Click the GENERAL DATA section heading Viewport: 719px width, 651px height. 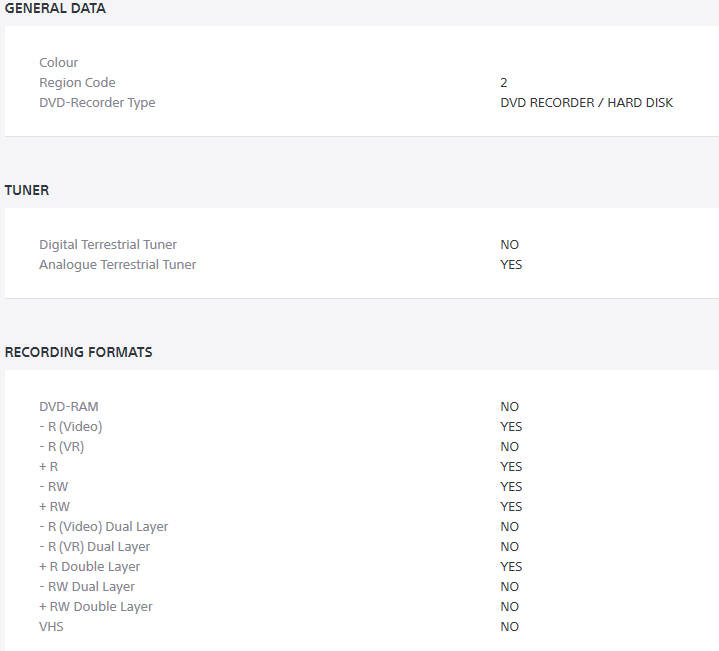(55, 9)
